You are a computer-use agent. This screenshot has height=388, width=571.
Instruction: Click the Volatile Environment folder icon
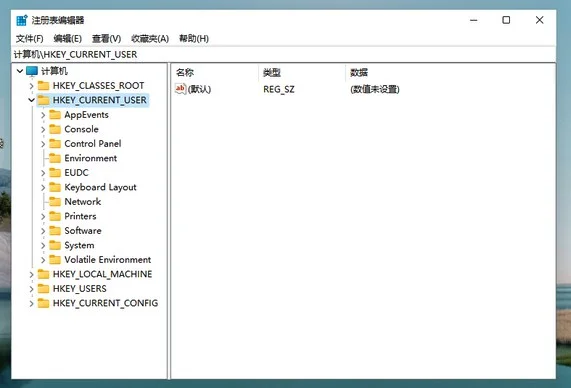[x=55, y=259]
